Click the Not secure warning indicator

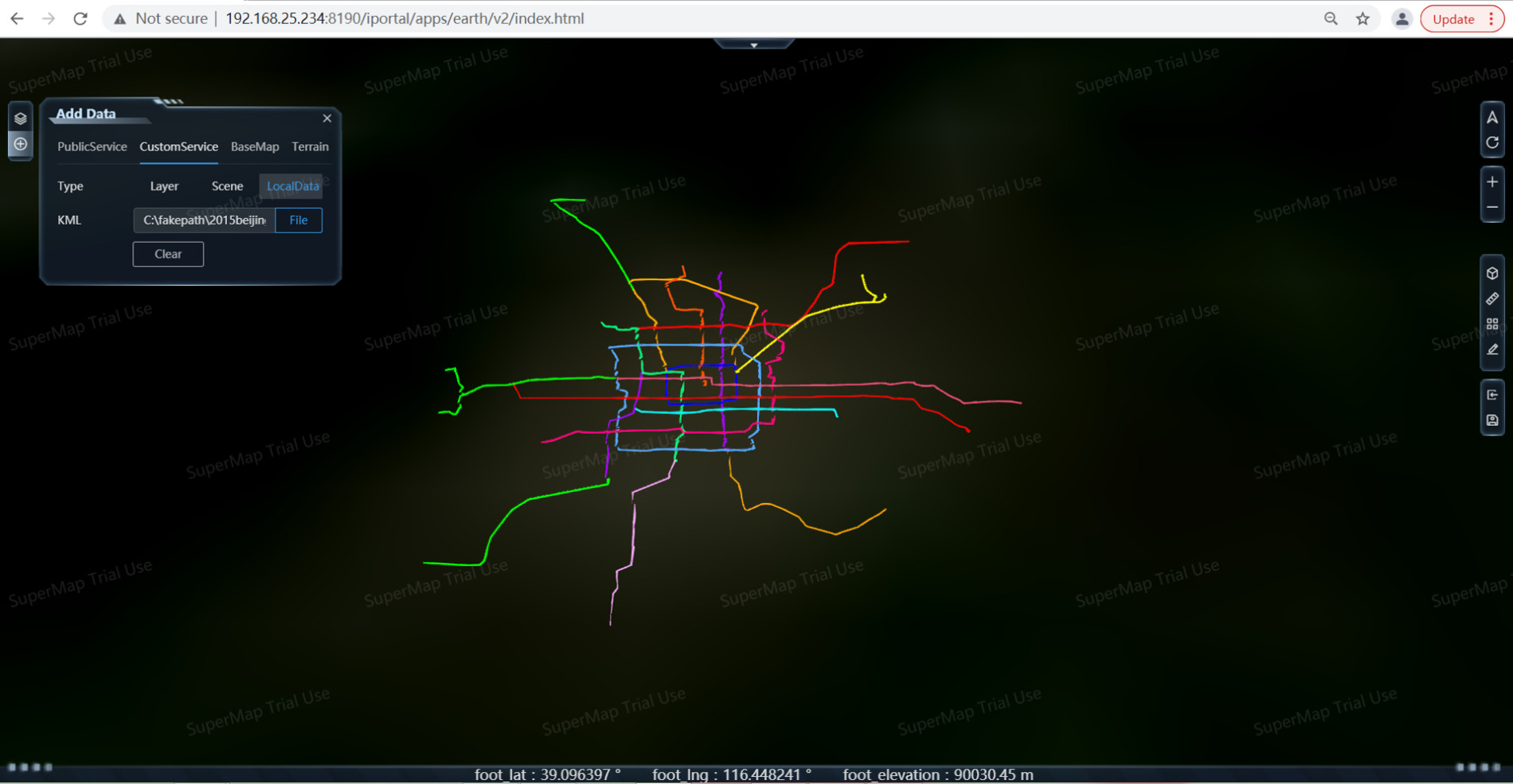[x=161, y=18]
